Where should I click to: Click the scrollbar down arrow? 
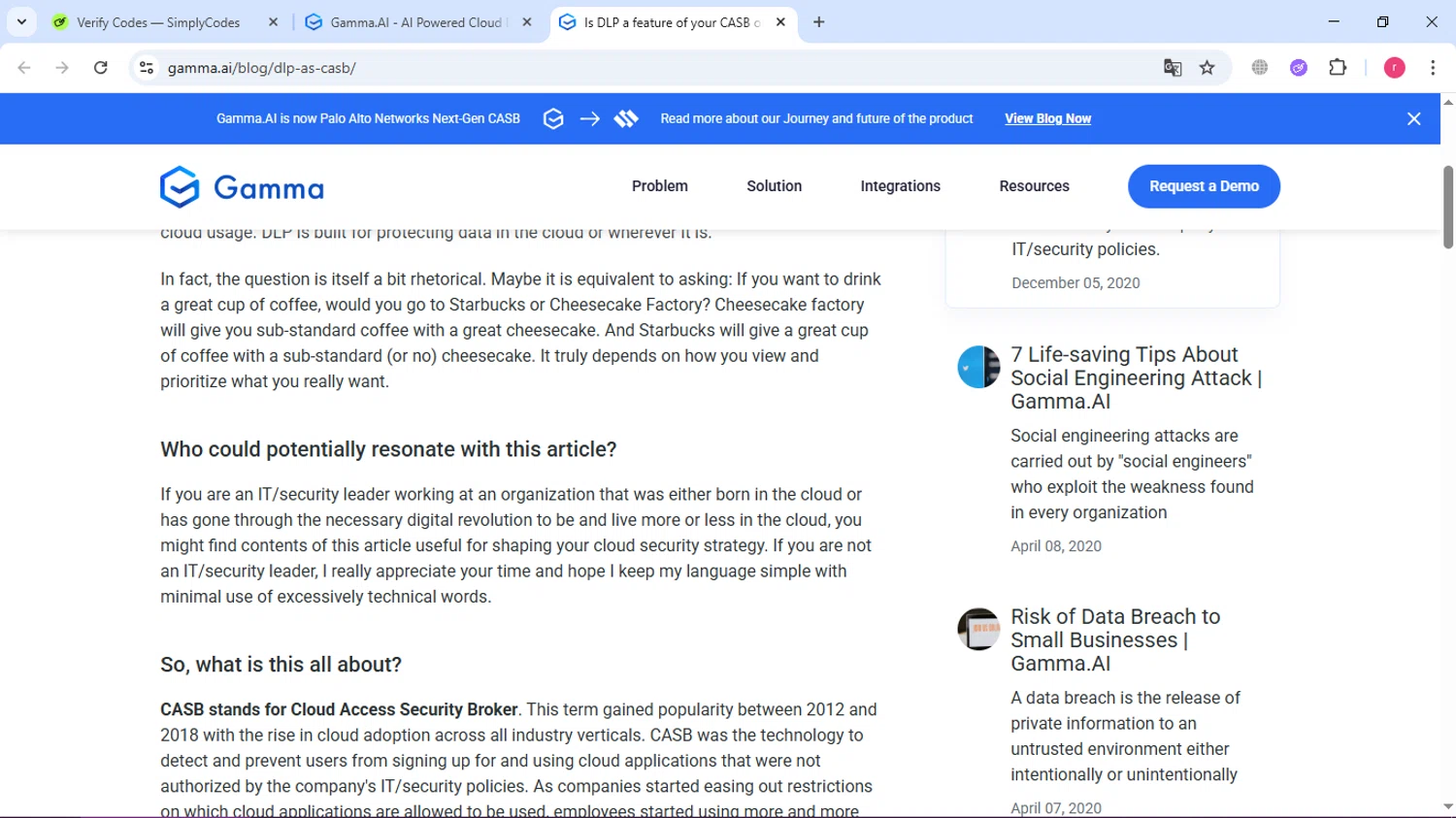tap(1448, 807)
